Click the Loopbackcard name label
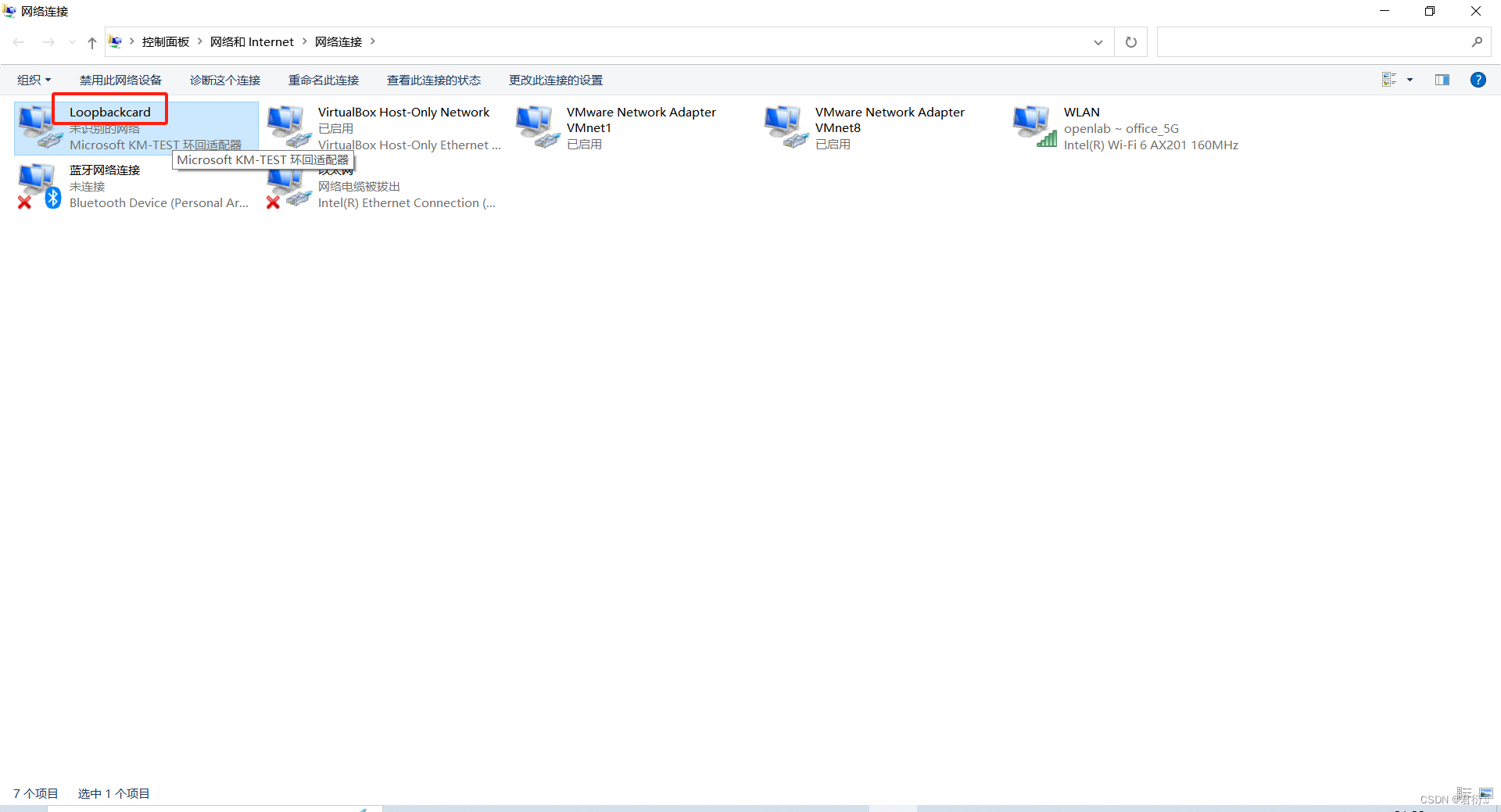This screenshot has height=812, width=1501. (x=110, y=113)
